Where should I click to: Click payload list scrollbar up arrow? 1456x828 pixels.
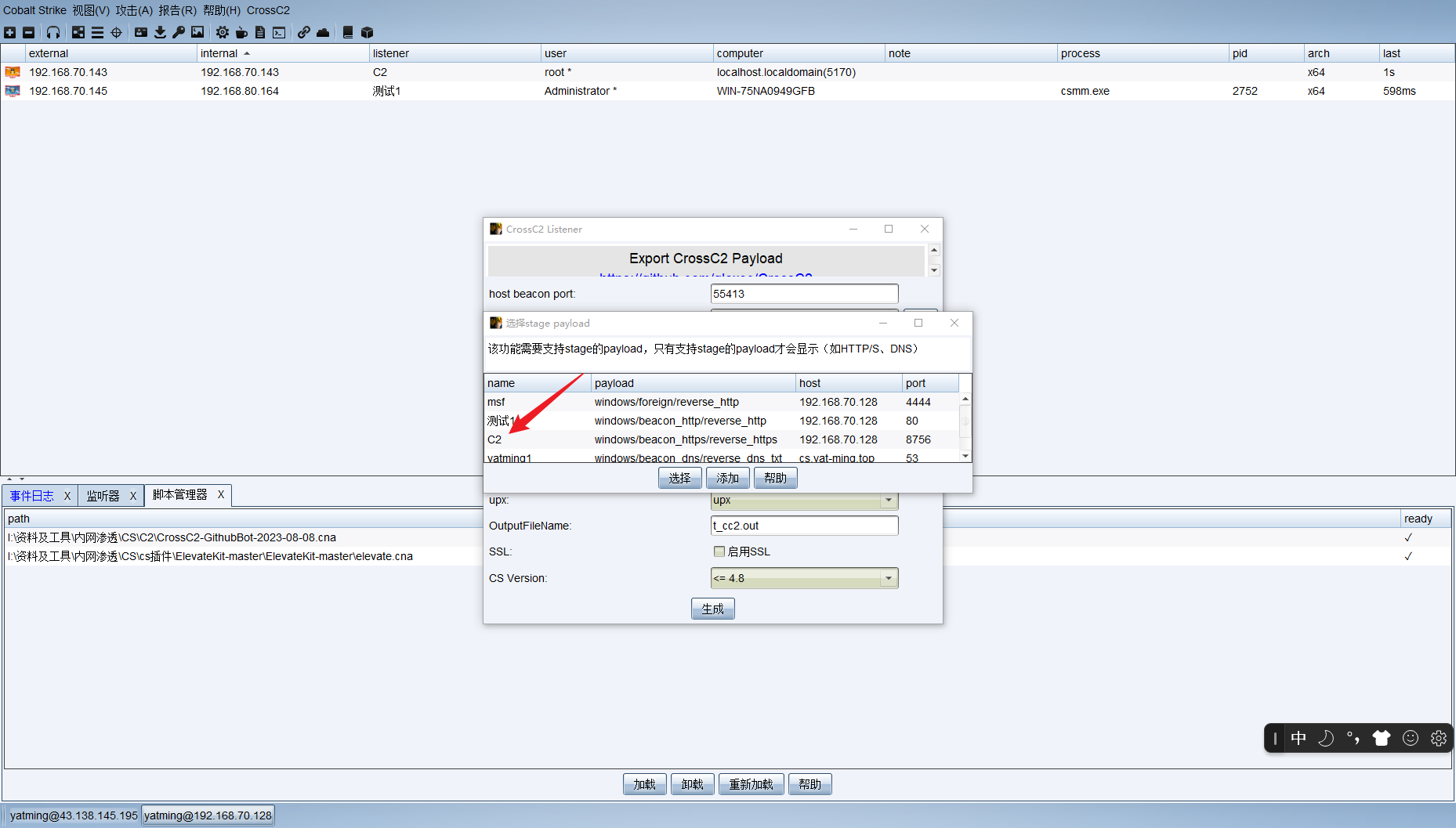(x=965, y=400)
